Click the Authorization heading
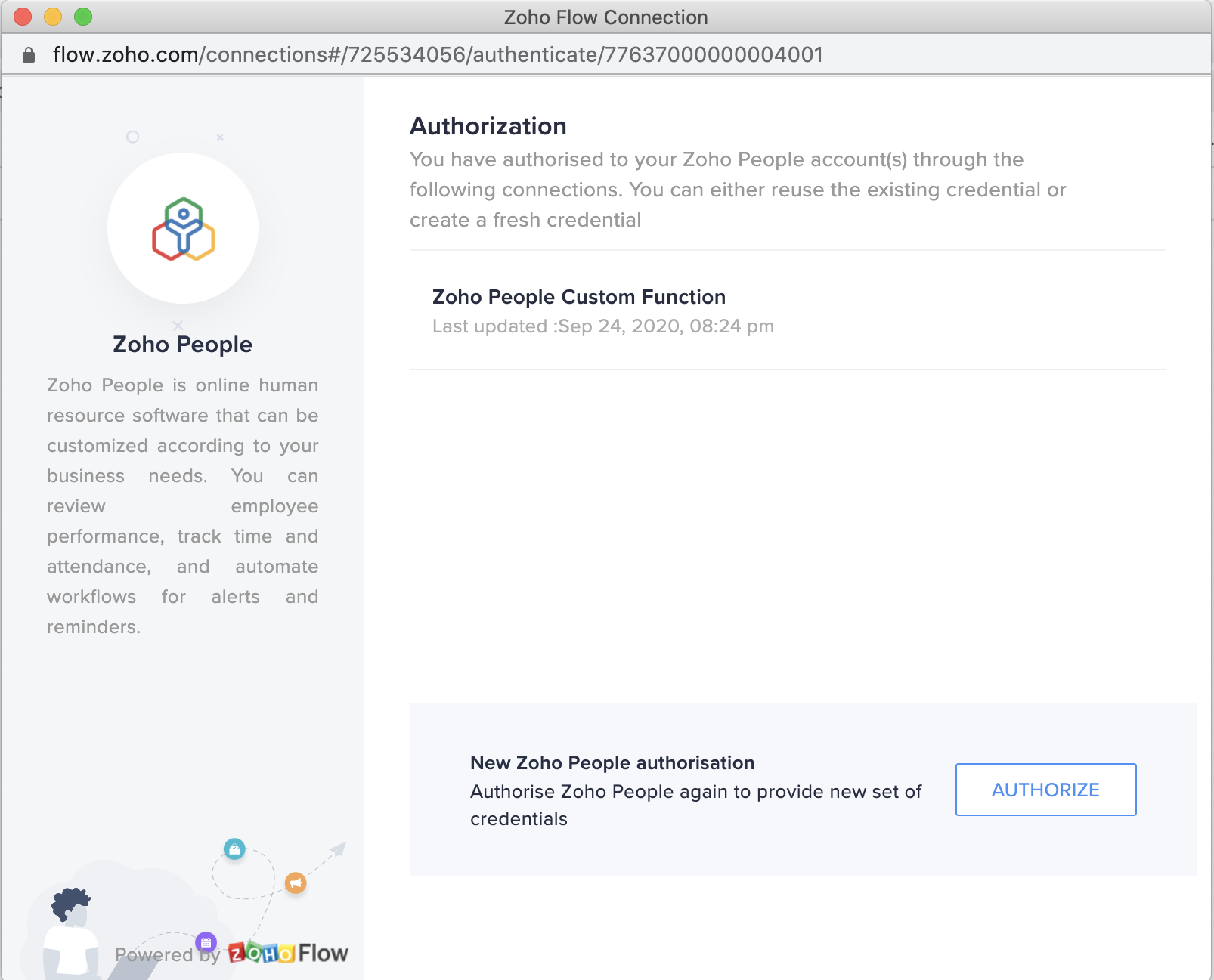Viewport: 1214px width, 980px height. click(488, 126)
